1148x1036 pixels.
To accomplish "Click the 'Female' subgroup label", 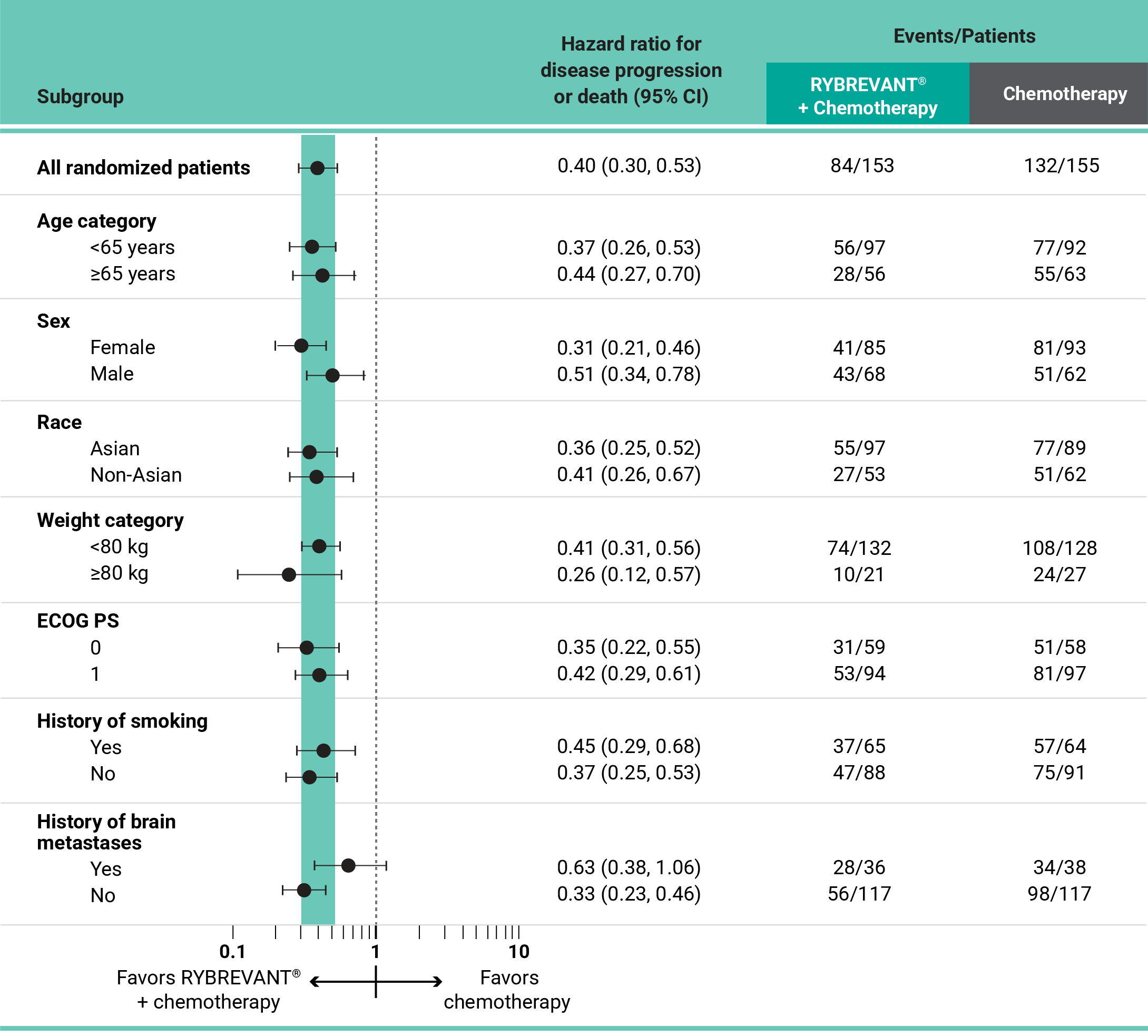I will [x=123, y=347].
